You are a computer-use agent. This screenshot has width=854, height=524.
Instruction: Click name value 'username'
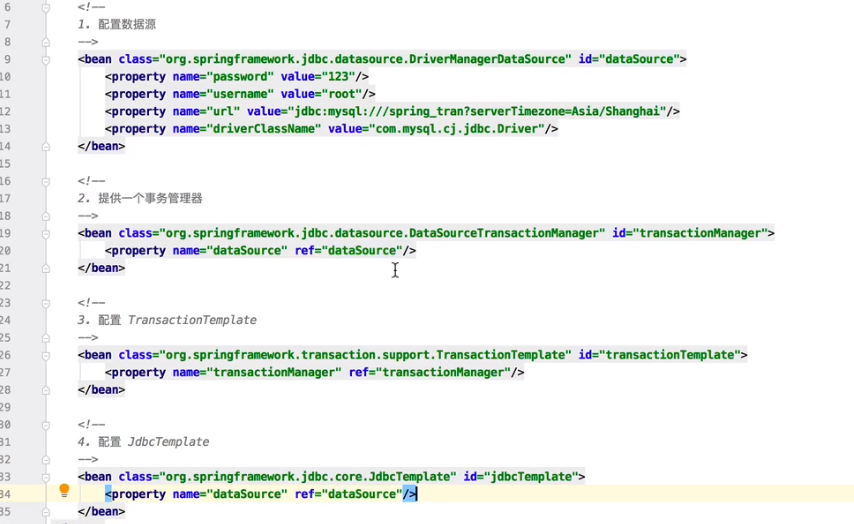click(x=240, y=94)
